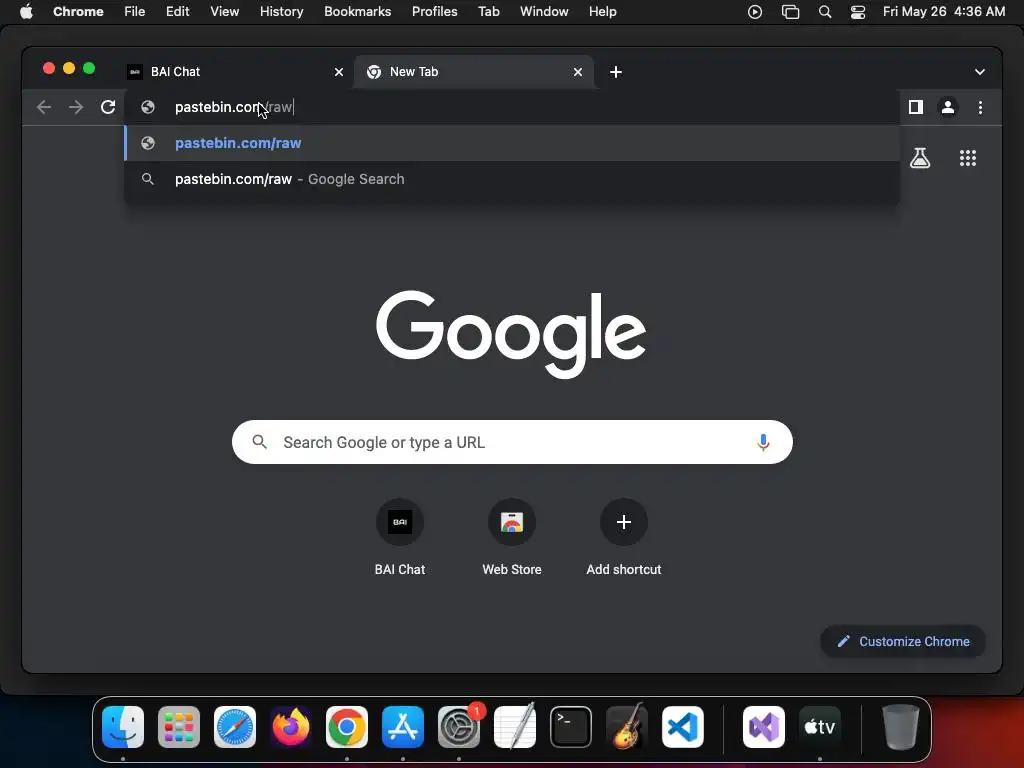Viewport: 1024px width, 768px height.
Task: Open Launchpad from the Dock
Action: pos(179,726)
